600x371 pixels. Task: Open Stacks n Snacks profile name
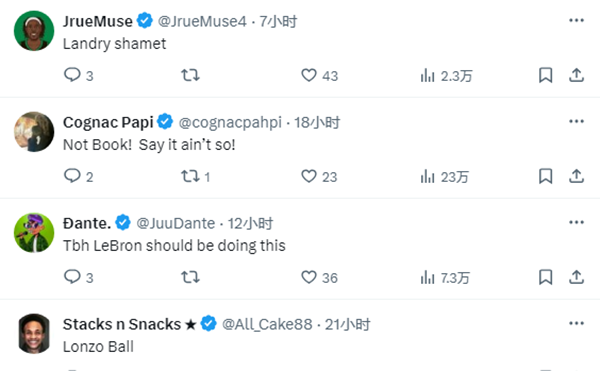122,324
